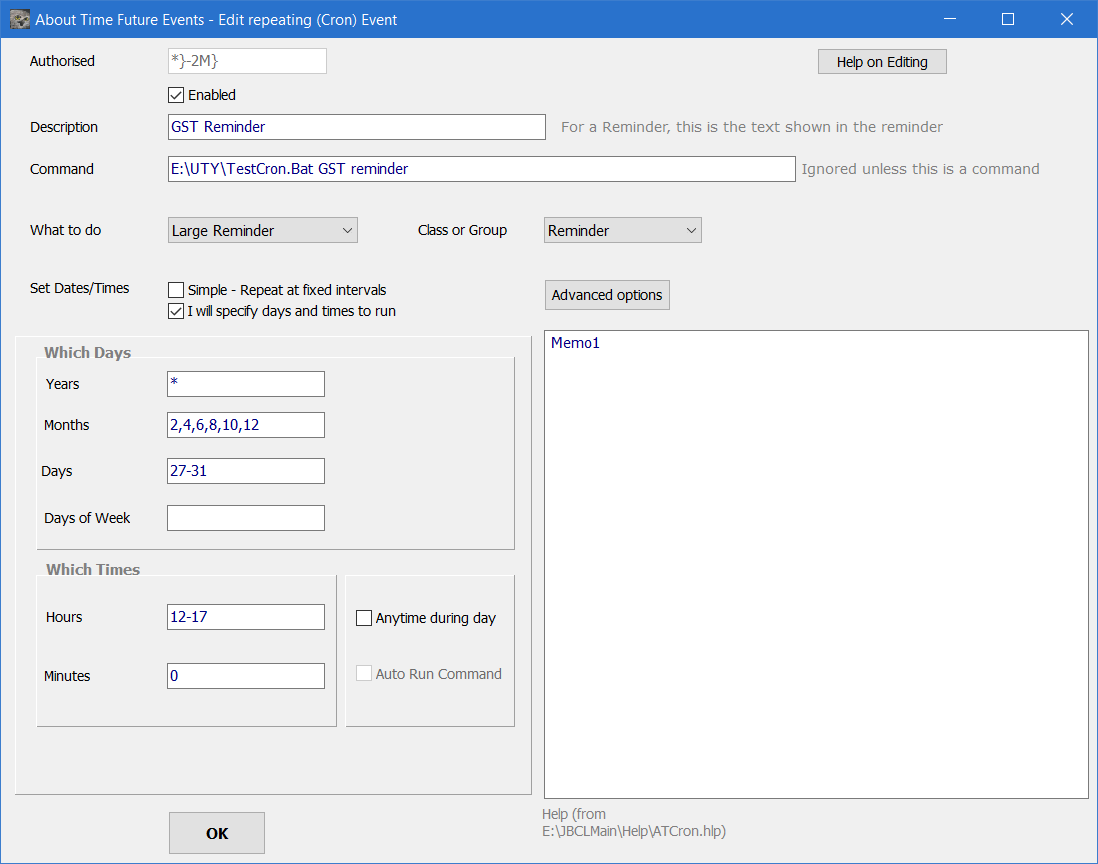
Task: Open the Advanced options dialog
Action: coord(607,294)
